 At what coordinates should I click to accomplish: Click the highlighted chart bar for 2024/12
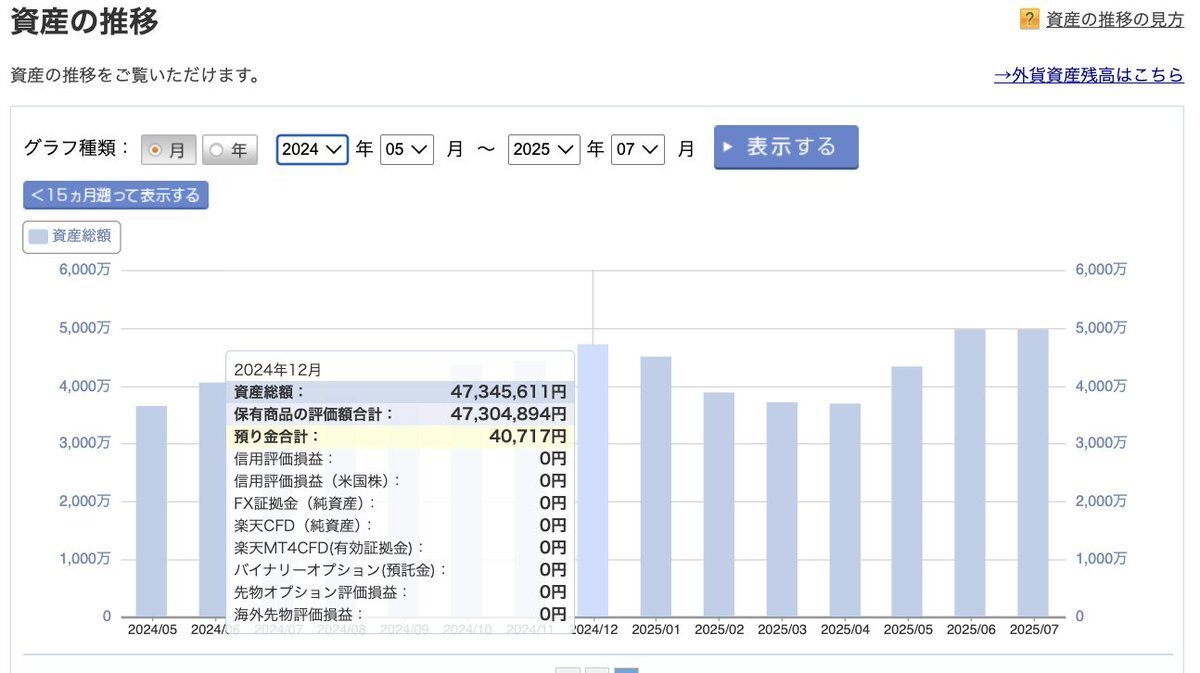(593, 481)
